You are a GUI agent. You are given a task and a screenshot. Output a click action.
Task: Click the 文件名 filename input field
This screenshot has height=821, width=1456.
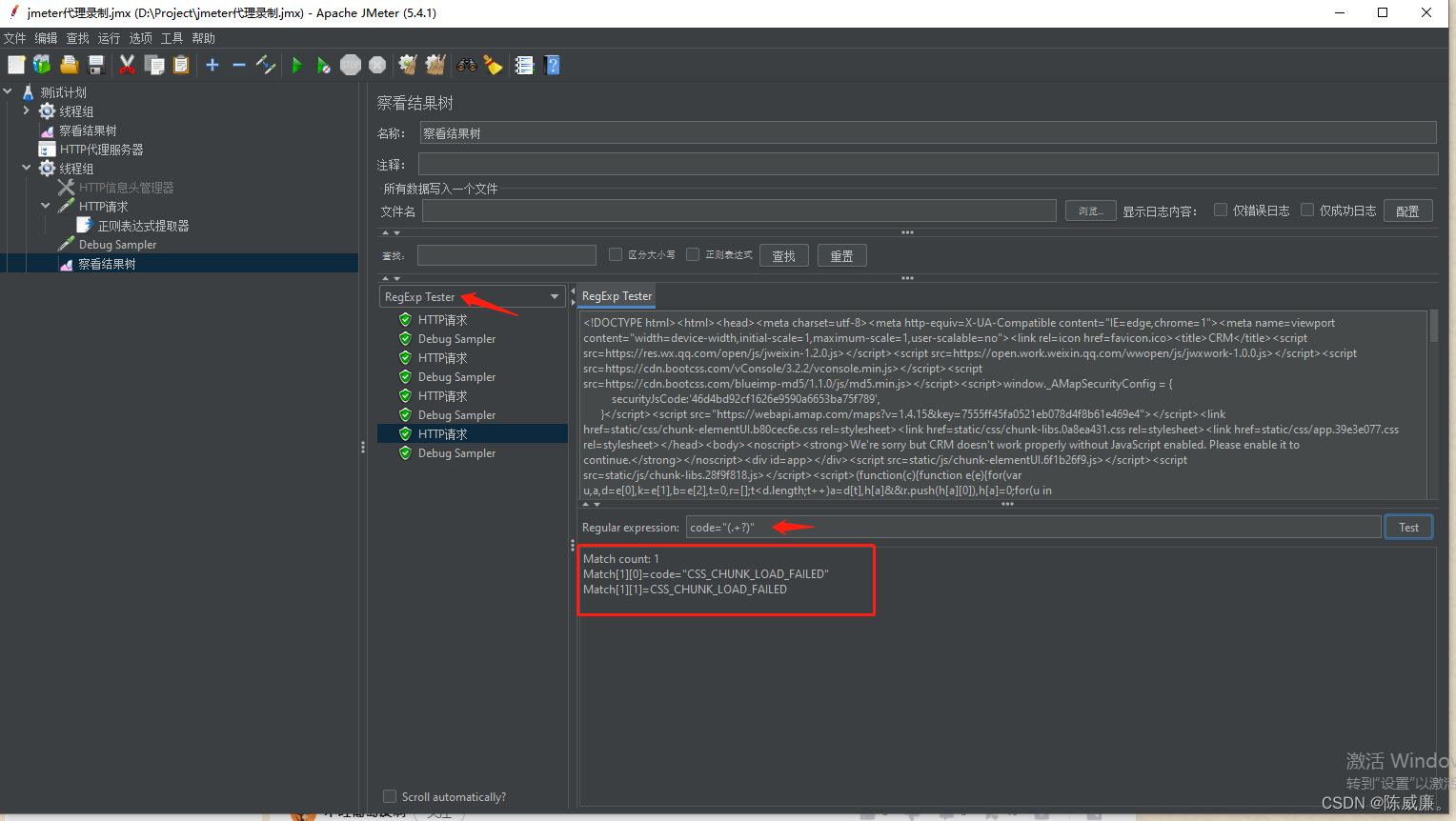click(739, 210)
